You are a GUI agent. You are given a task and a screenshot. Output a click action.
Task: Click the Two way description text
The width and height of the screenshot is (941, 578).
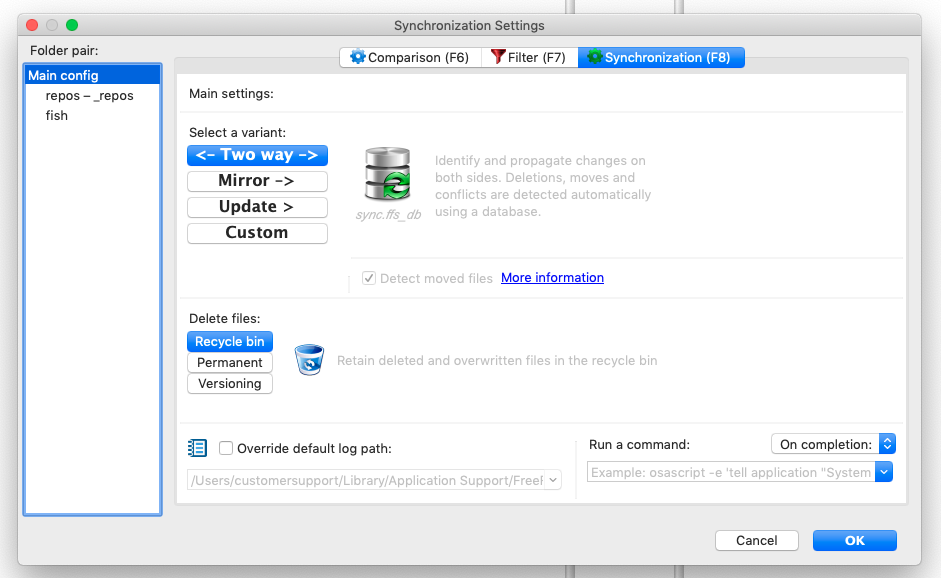pos(543,186)
